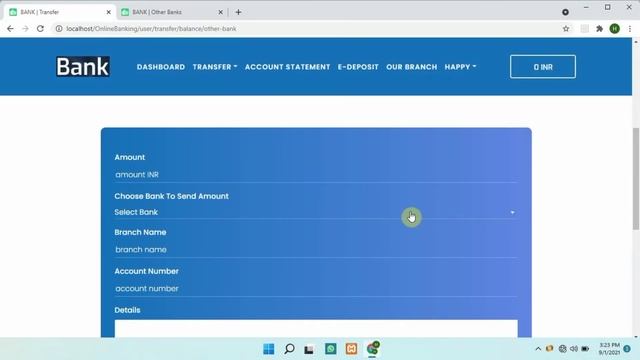Click the Bank logo in the header
640x360 pixels.
83,67
